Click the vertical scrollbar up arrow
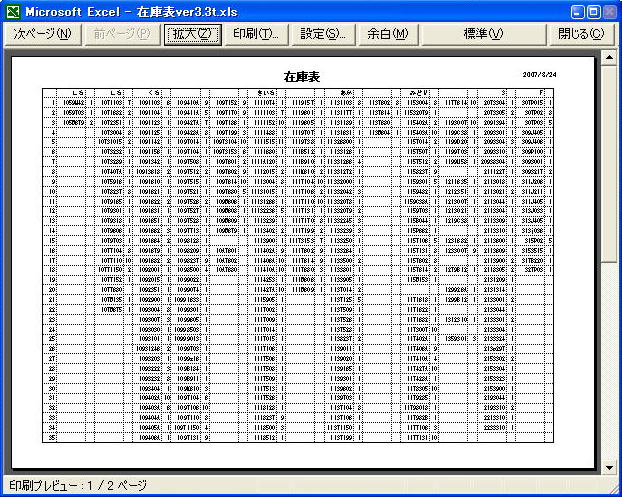The height and width of the screenshot is (497, 622). 609,57
